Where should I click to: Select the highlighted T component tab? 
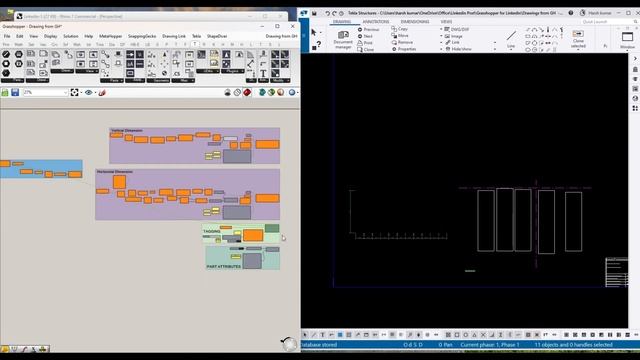pos(194,44)
